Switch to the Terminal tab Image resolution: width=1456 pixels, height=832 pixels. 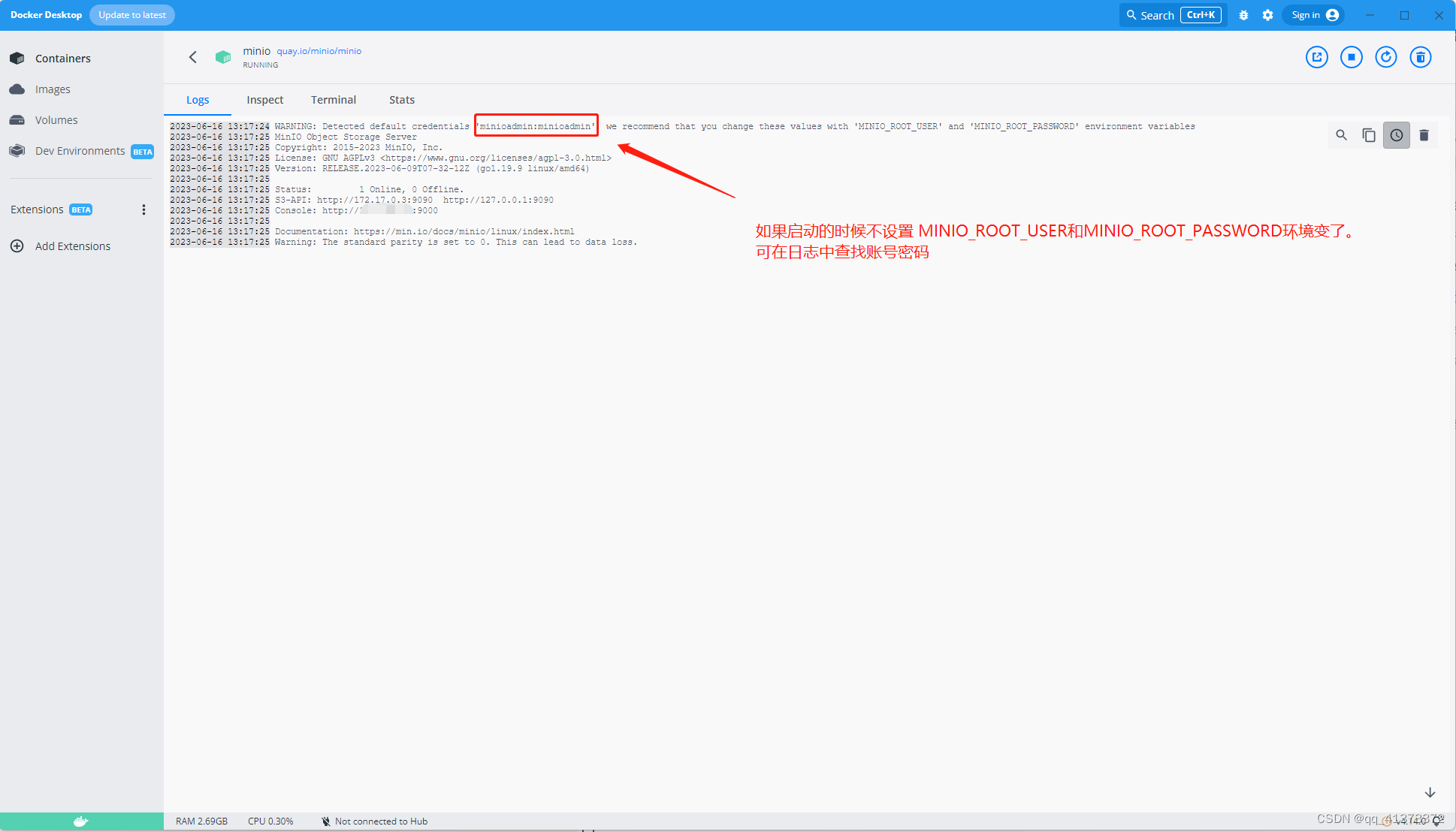coord(333,100)
